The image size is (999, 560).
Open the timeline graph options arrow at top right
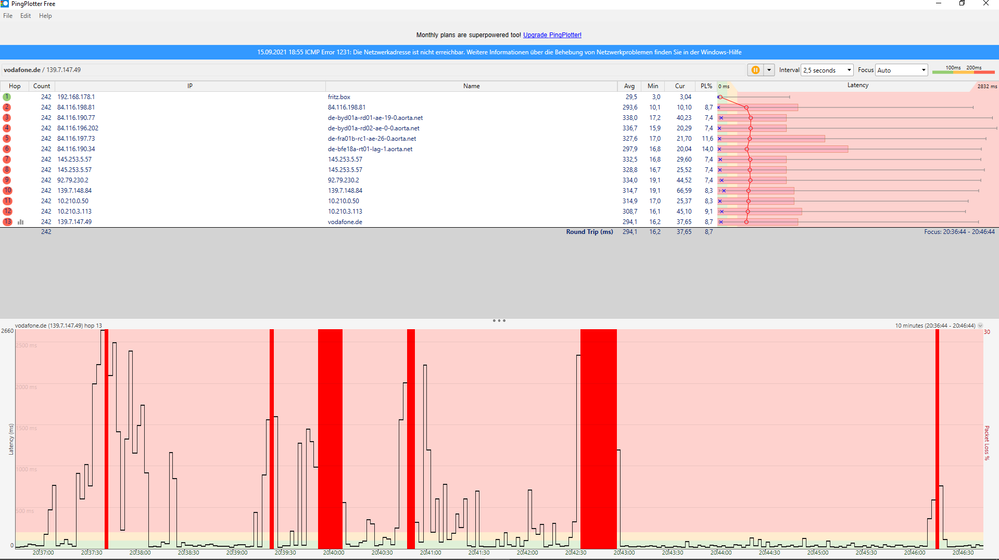click(x=981, y=326)
